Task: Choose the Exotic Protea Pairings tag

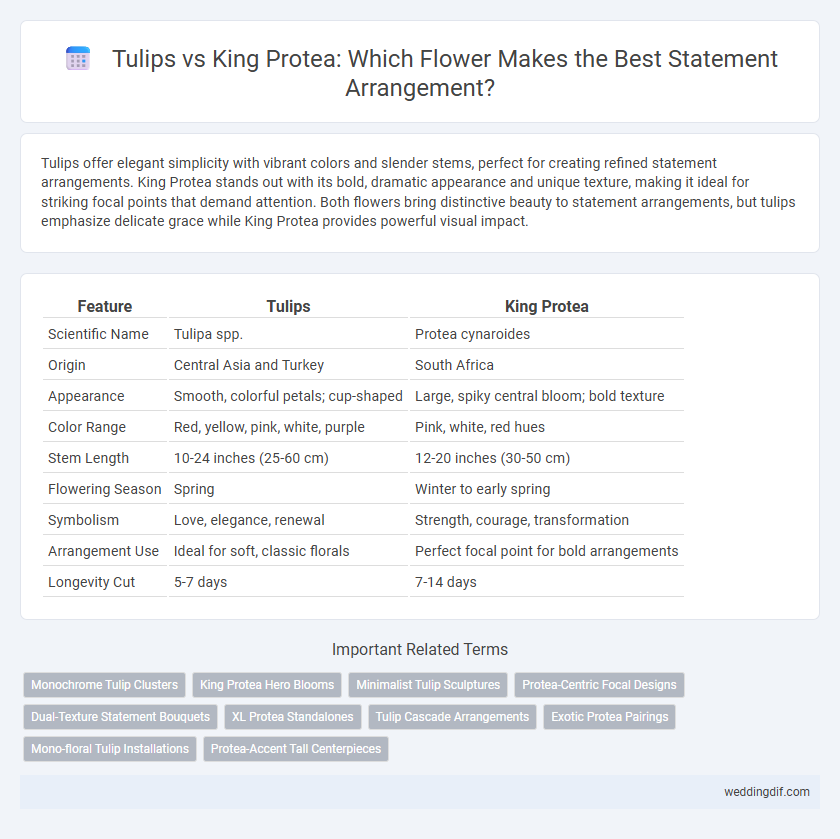Action: point(610,717)
